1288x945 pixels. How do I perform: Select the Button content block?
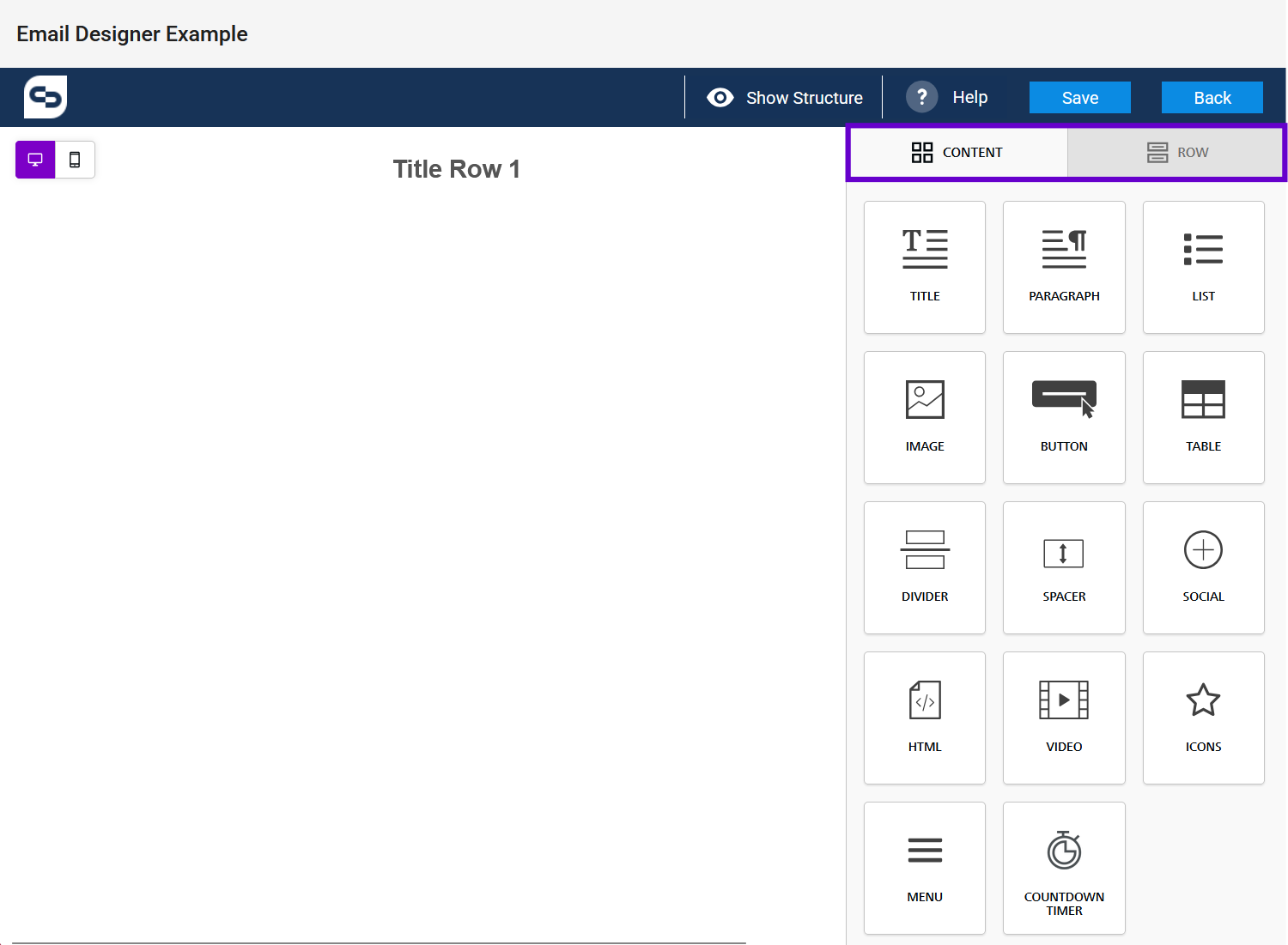click(1064, 417)
